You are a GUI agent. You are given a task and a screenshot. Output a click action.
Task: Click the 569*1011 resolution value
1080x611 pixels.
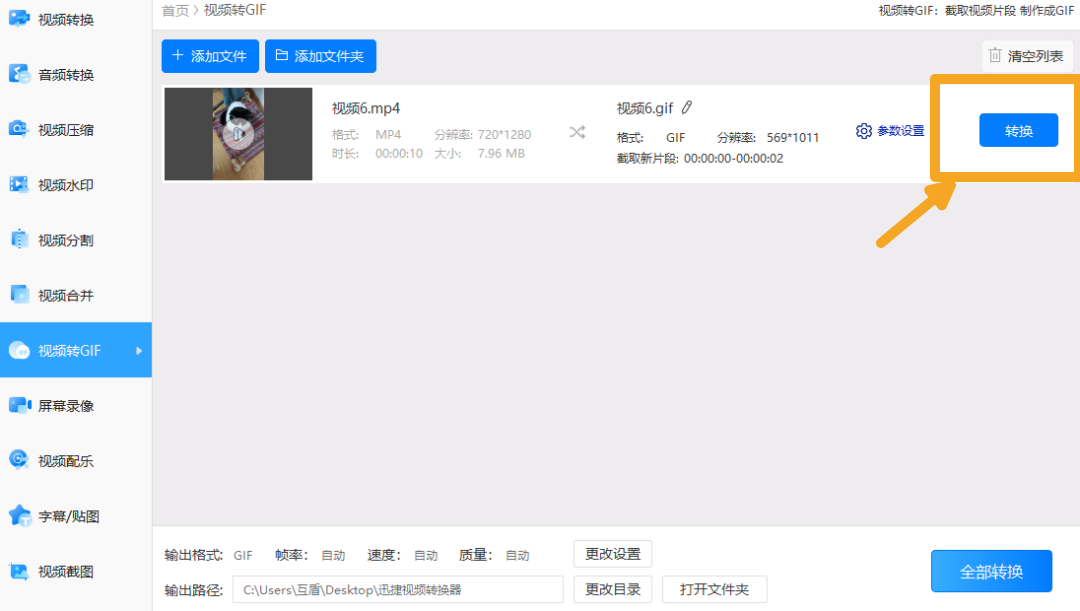coord(793,137)
